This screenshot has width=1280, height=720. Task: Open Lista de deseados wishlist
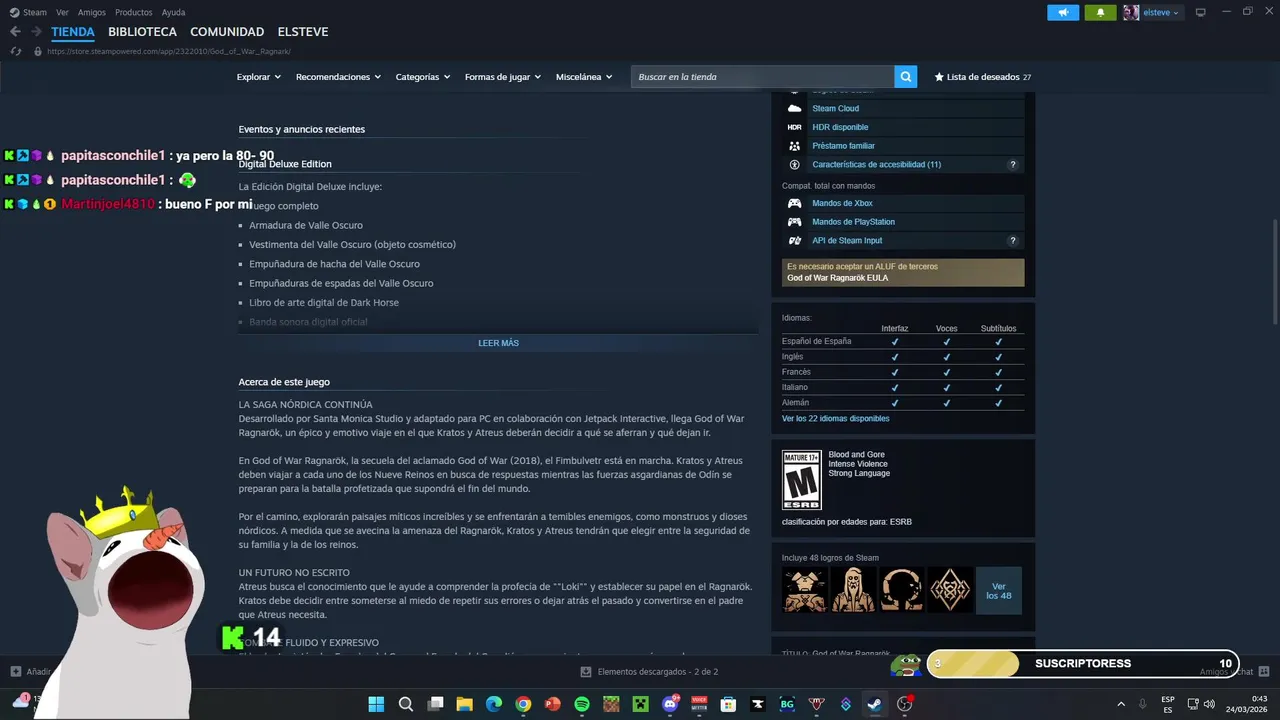click(982, 77)
